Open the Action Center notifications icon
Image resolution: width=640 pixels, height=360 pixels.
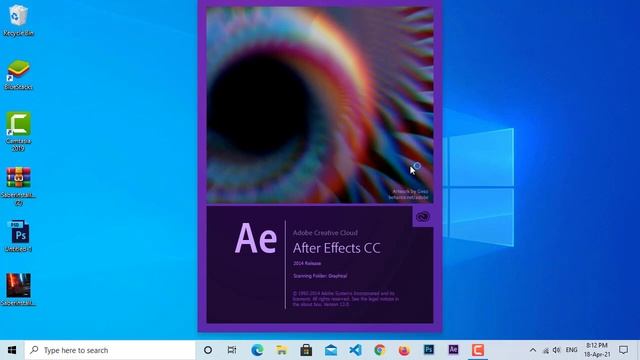[623, 350]
